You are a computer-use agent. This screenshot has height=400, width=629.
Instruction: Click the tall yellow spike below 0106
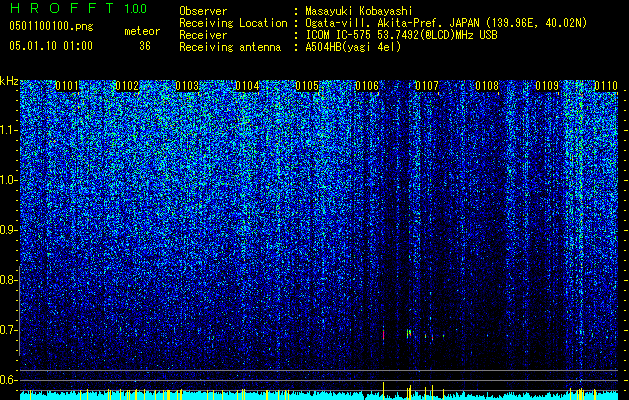383,390
